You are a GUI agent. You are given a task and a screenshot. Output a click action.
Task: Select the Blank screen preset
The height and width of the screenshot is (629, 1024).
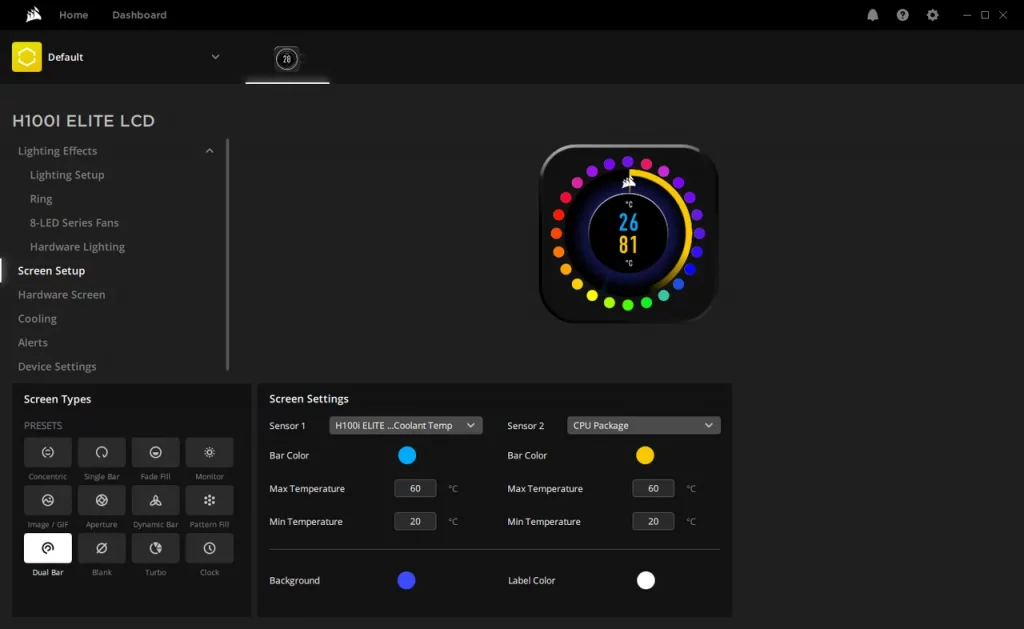tap(101, 548)
